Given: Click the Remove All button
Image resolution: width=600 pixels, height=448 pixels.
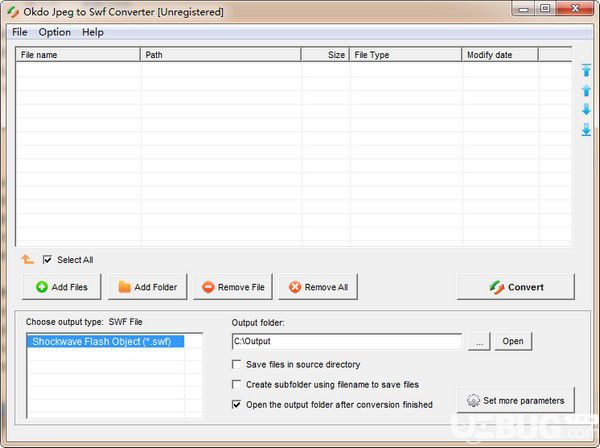Looking at the screenshot, I should click(x=318, y=287).
